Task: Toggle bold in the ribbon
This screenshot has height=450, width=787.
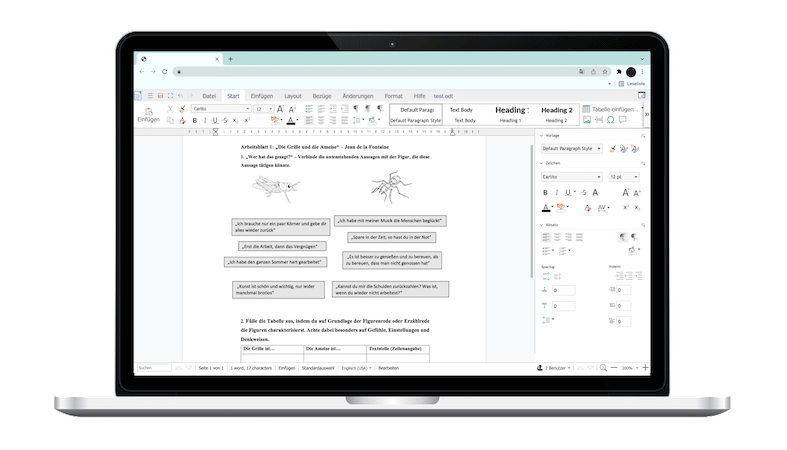Action: (195, 120)
